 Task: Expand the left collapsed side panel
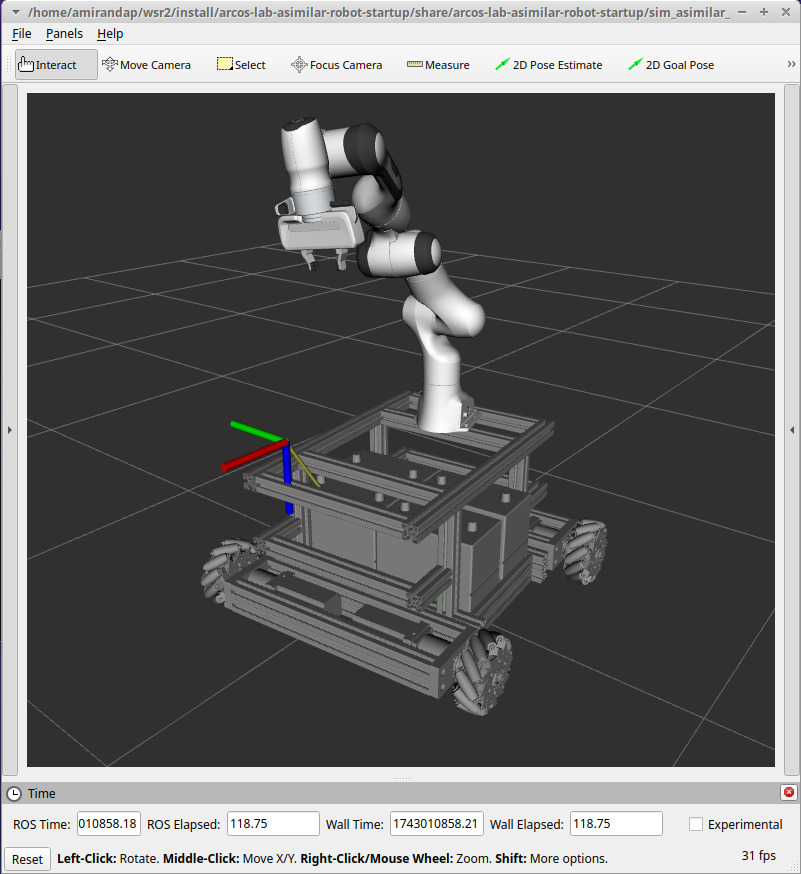9,430
